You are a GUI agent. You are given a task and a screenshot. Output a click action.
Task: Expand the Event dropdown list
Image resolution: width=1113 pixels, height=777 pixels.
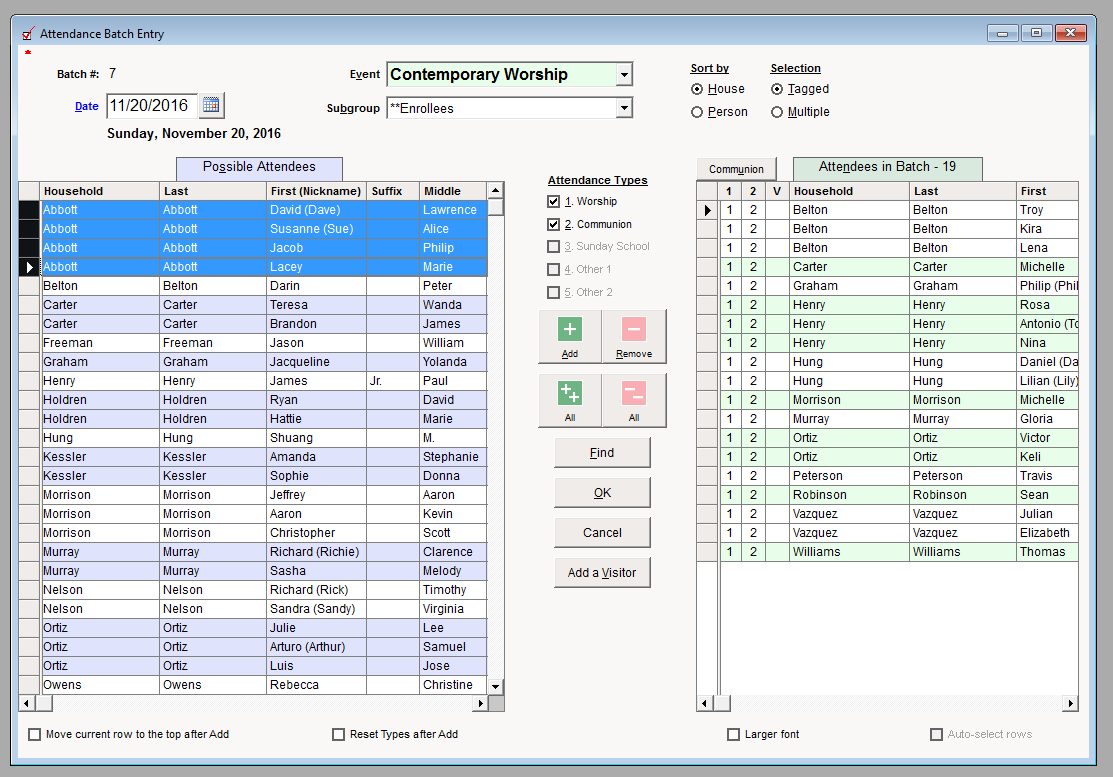tap(624, 74)
